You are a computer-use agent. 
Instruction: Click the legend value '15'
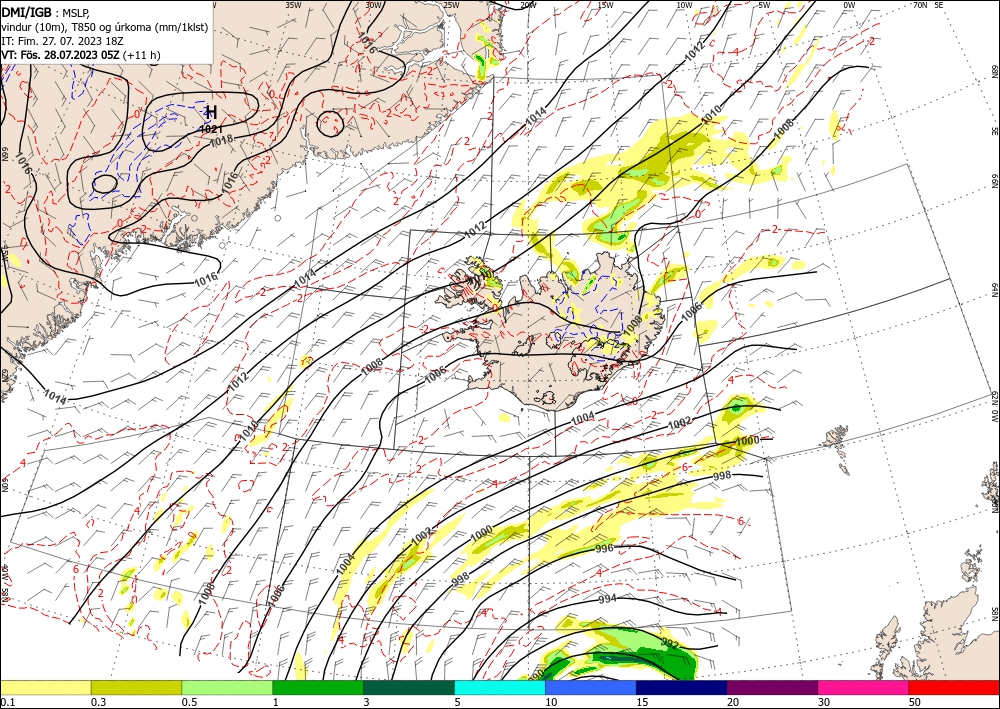tap(642, 702)
